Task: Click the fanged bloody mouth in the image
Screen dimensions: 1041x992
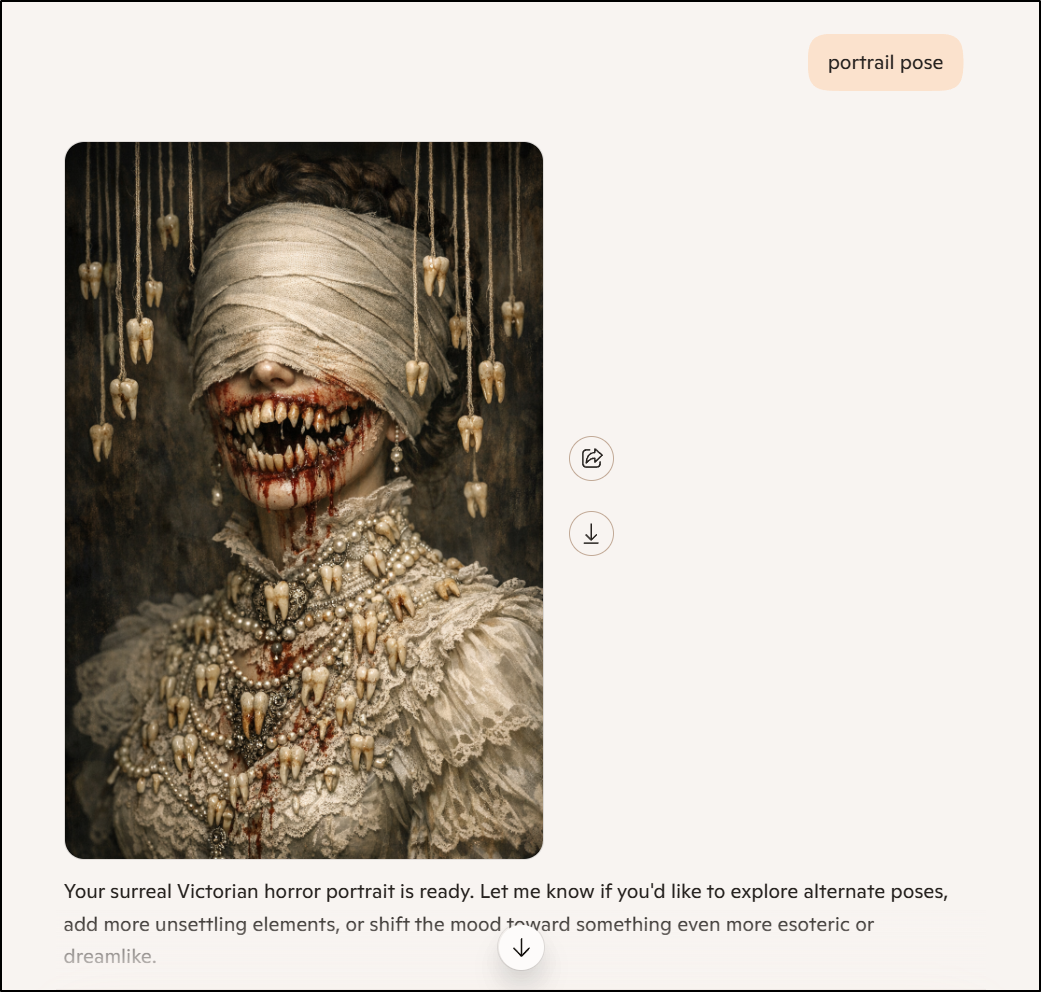Action: 291,432
